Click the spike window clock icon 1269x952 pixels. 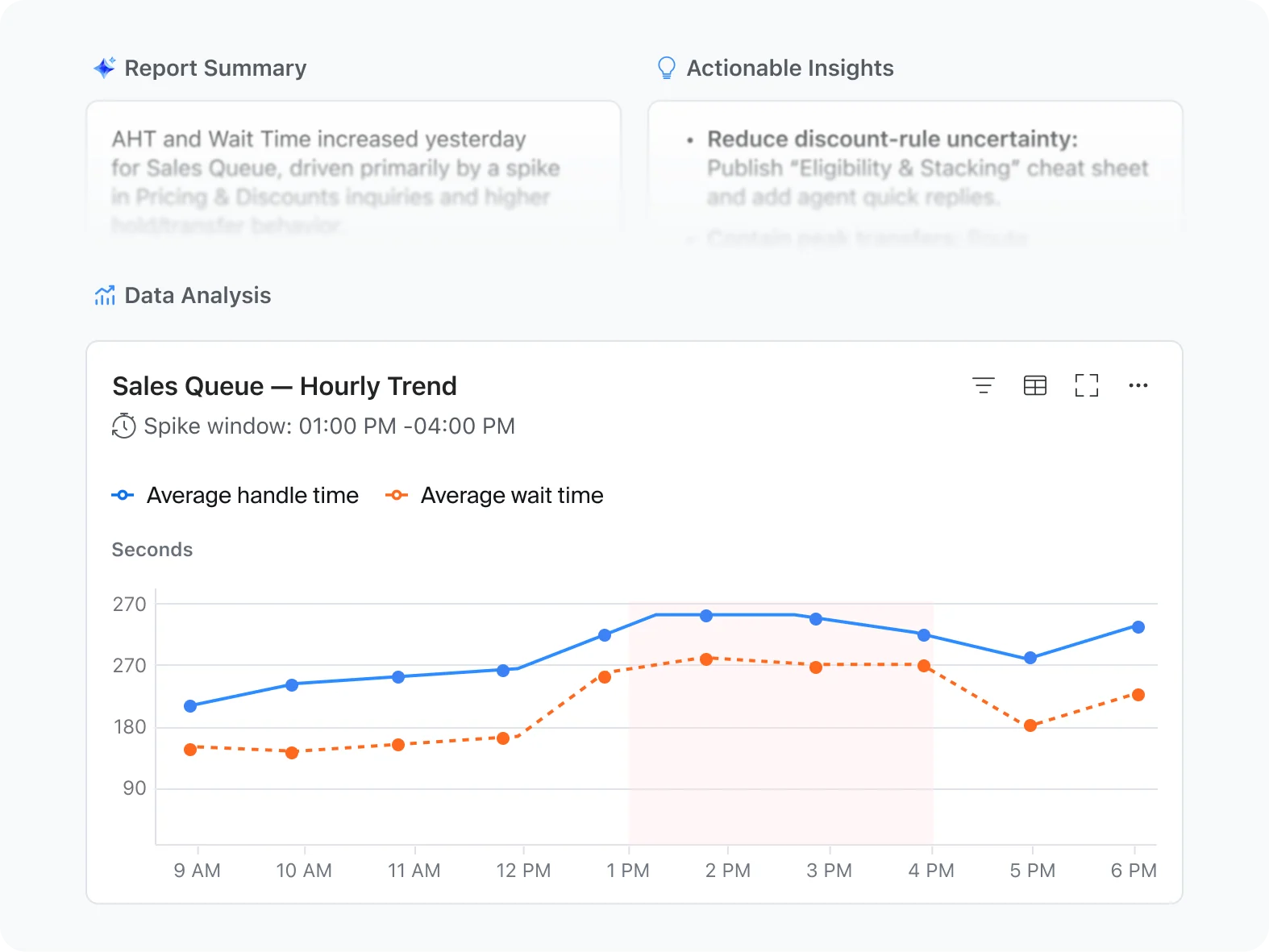point(123,426)
